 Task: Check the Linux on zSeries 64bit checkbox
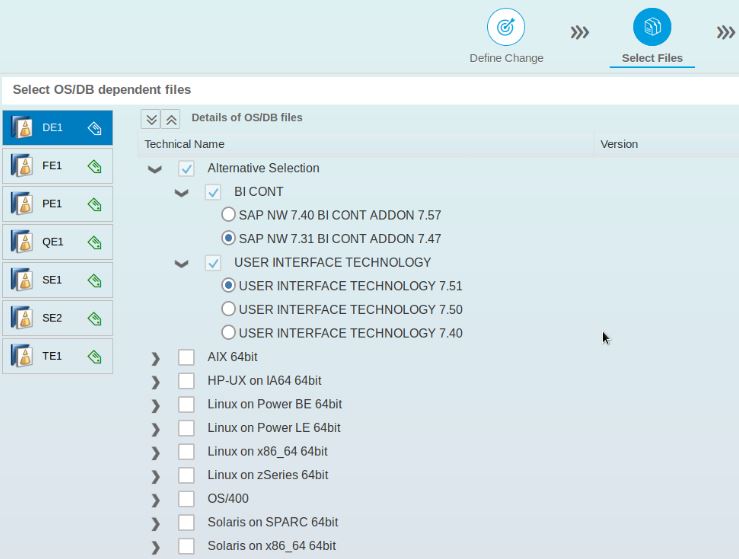pos(186,475)
